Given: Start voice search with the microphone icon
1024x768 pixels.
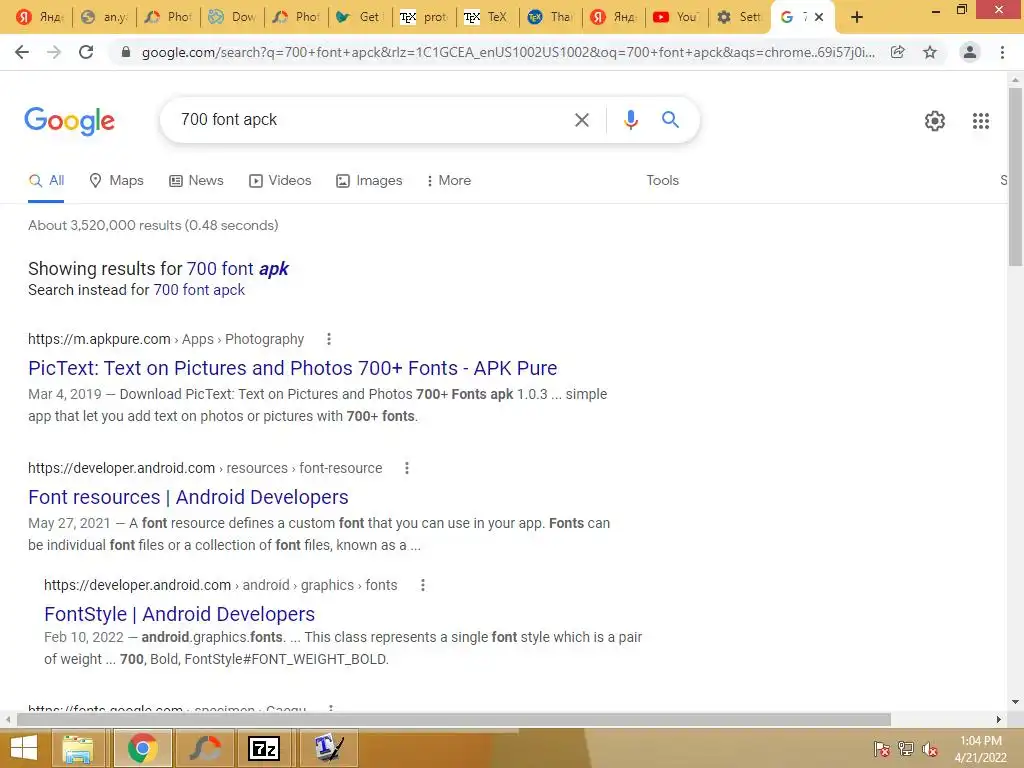Looking at the screenshot, I should 630,120.
